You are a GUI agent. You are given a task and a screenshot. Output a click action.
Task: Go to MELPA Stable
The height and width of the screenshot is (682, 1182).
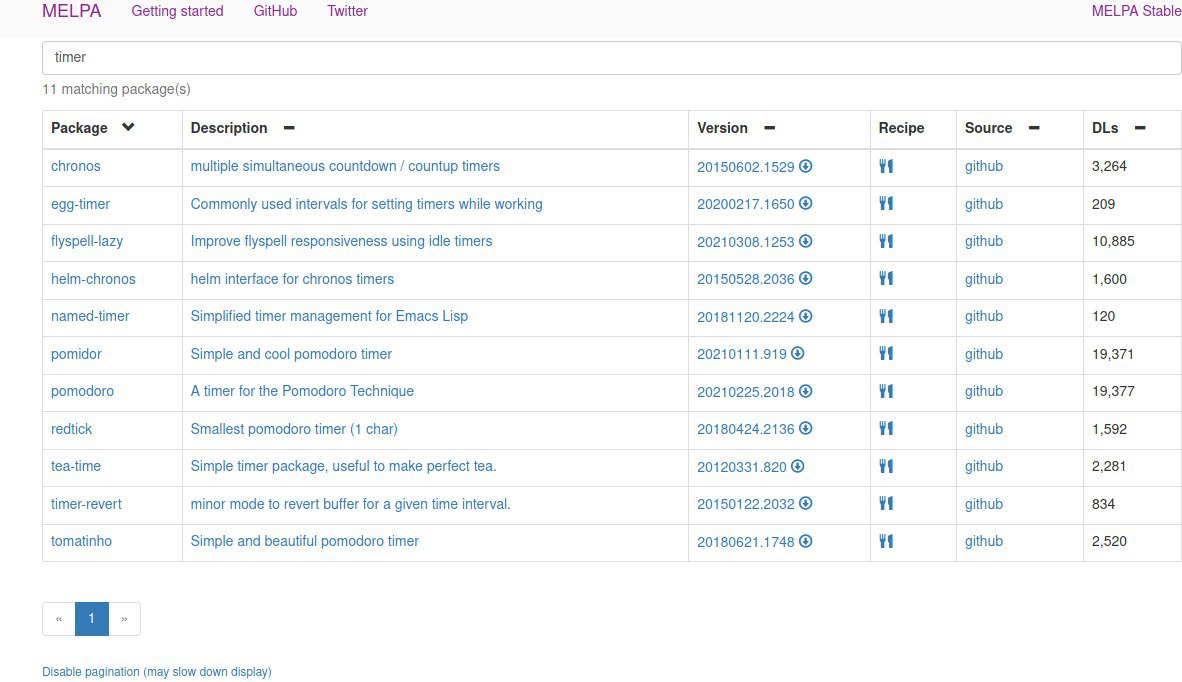pos(1136,11)
